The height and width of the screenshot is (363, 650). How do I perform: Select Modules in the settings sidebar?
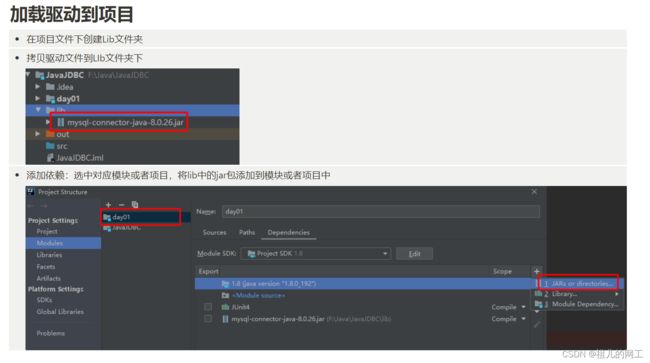point(63,243)
